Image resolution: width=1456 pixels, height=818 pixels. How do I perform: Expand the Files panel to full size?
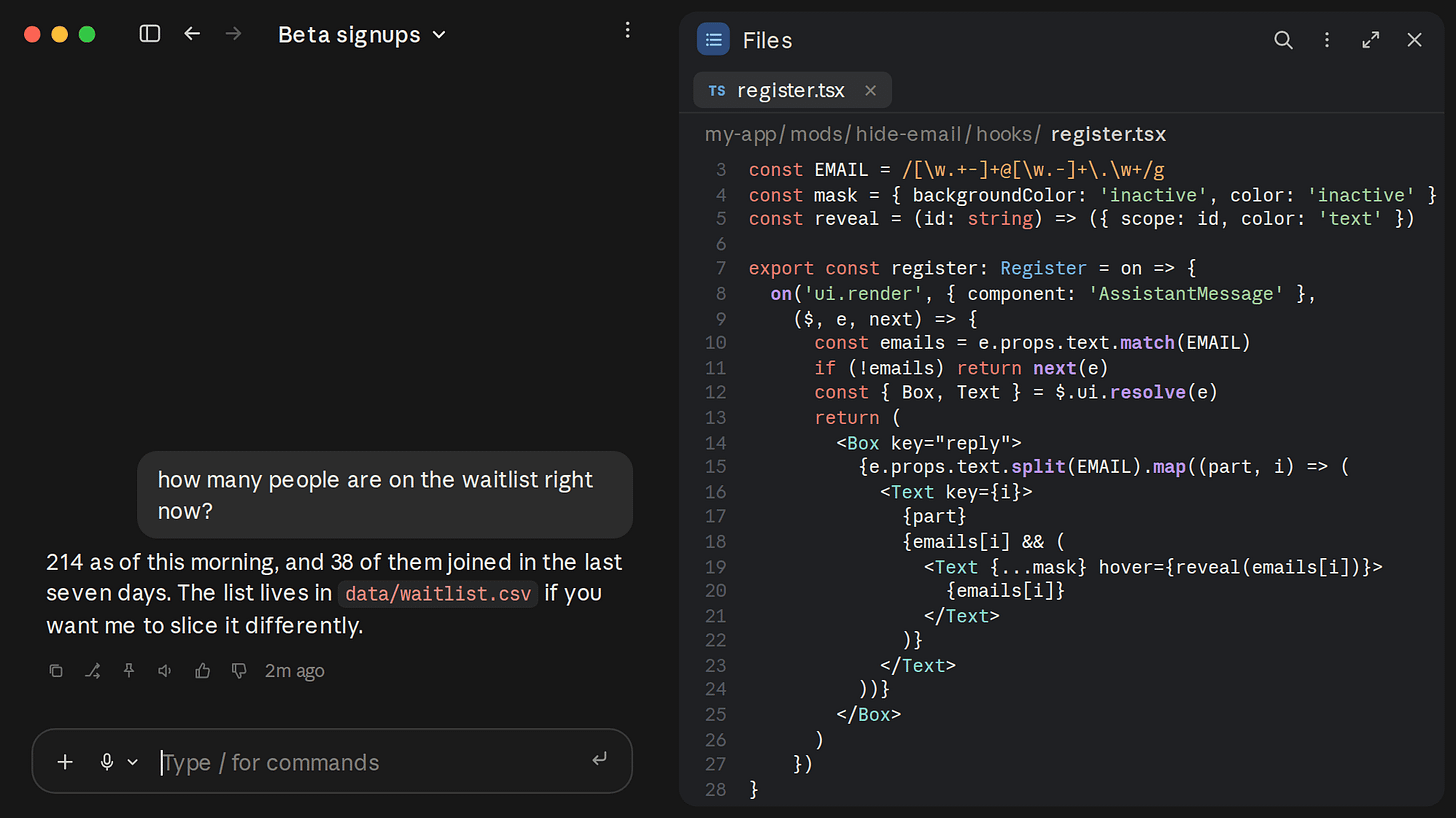coord(1371,40)
